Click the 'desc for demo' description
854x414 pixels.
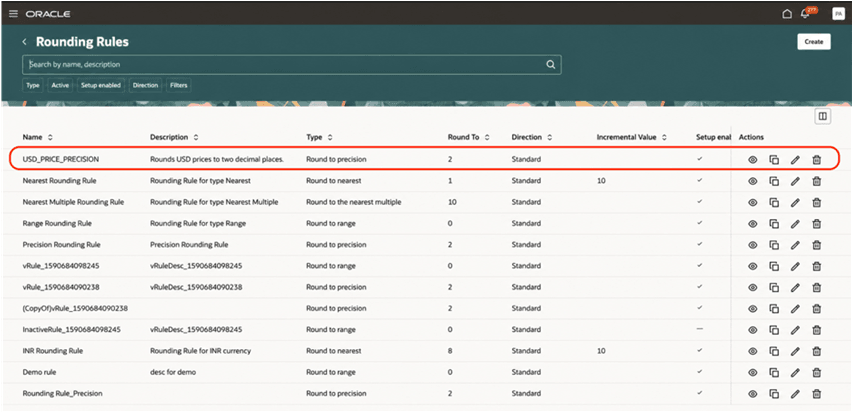click(173, 372)
